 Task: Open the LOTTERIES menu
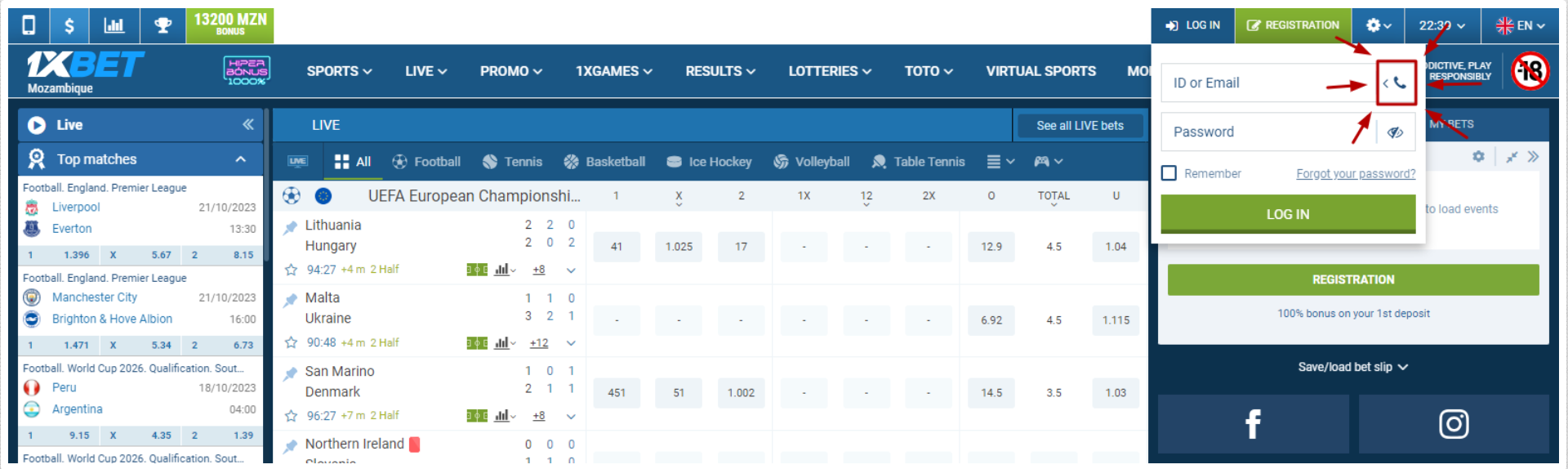pyautogui.click(x=830, y=71)
